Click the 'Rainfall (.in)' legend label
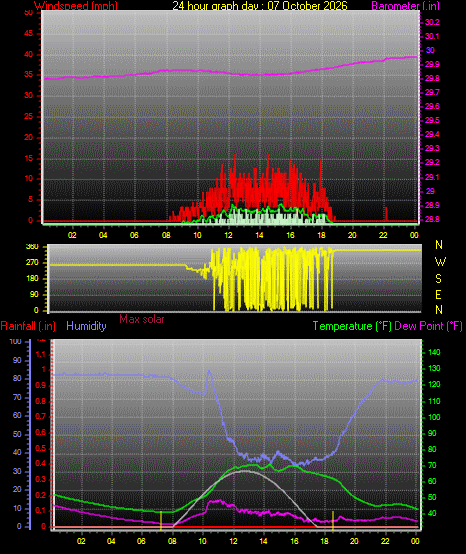The image size is (466, 554). 28,326
